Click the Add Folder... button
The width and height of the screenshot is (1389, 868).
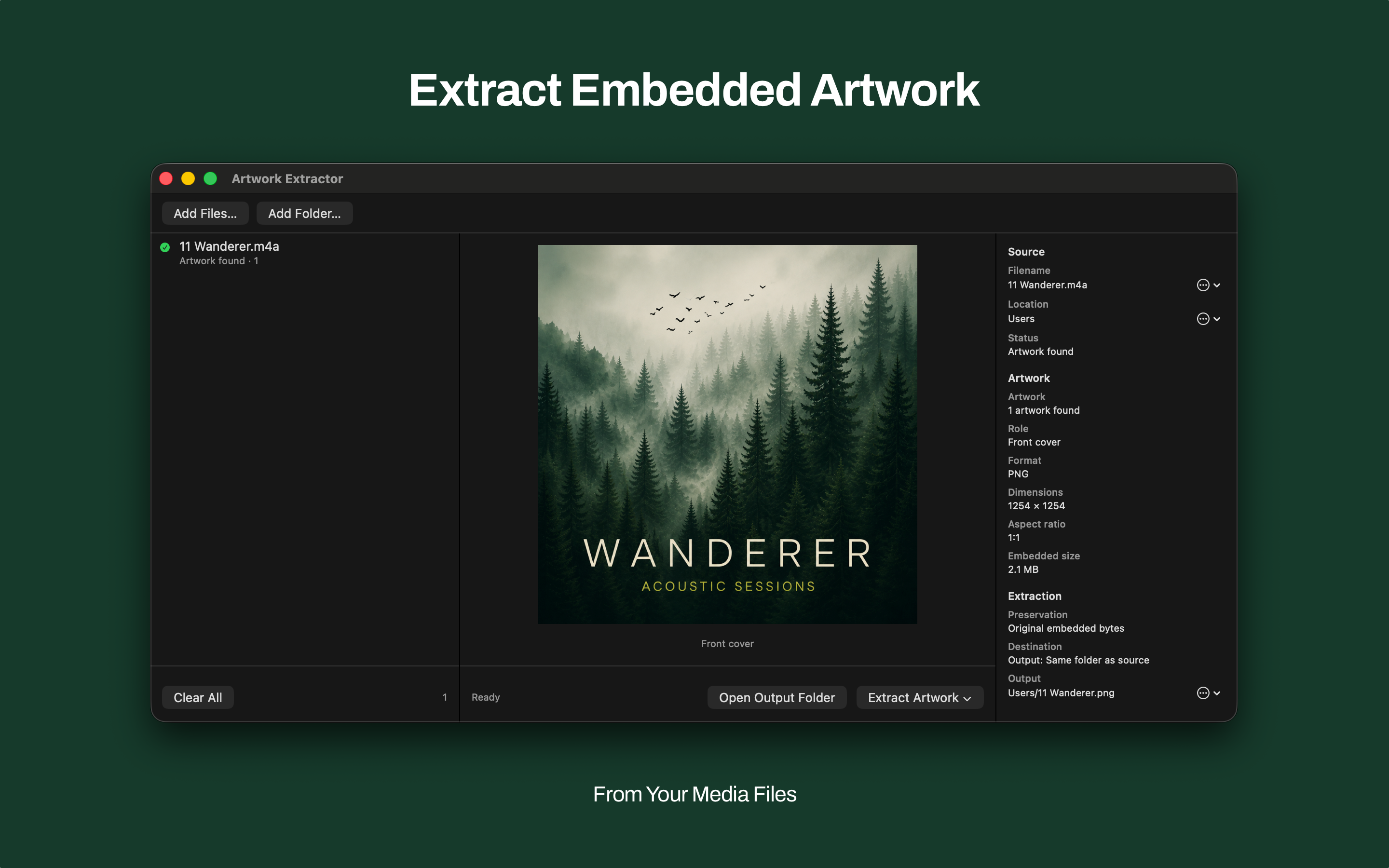304,214
